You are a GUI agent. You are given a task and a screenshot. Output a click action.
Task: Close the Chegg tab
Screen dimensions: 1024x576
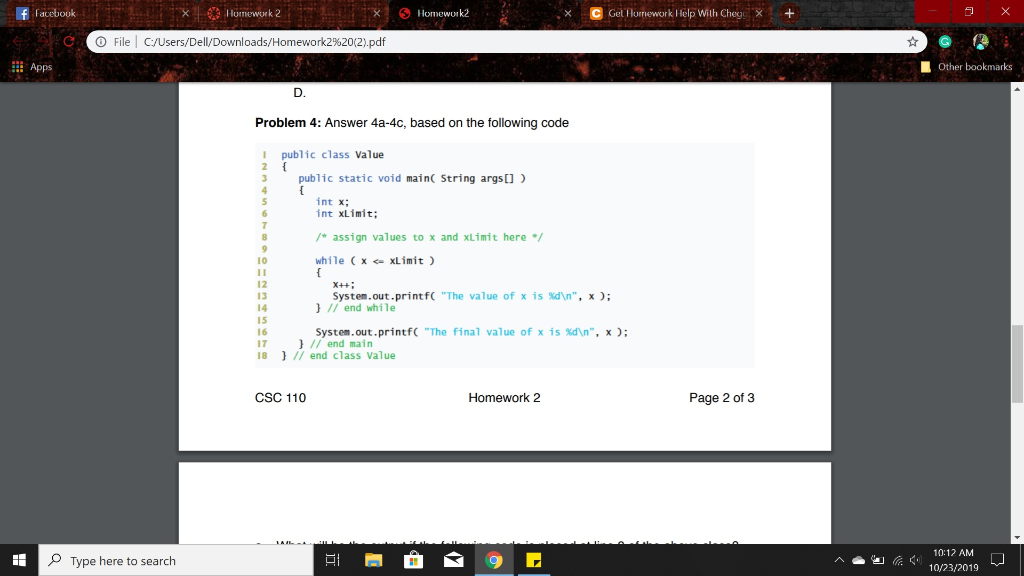(759, 13)
